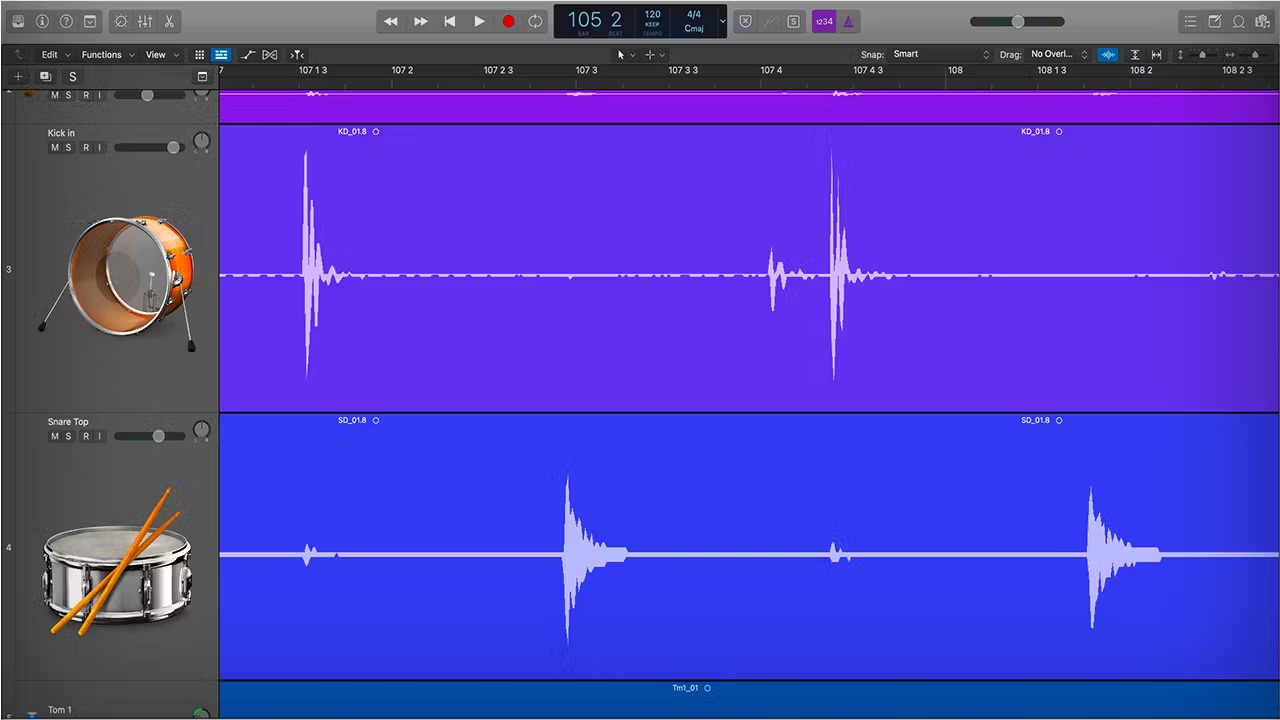
Task: Click the red Record button
Action: pyautogui.click(x=508, y=21)
